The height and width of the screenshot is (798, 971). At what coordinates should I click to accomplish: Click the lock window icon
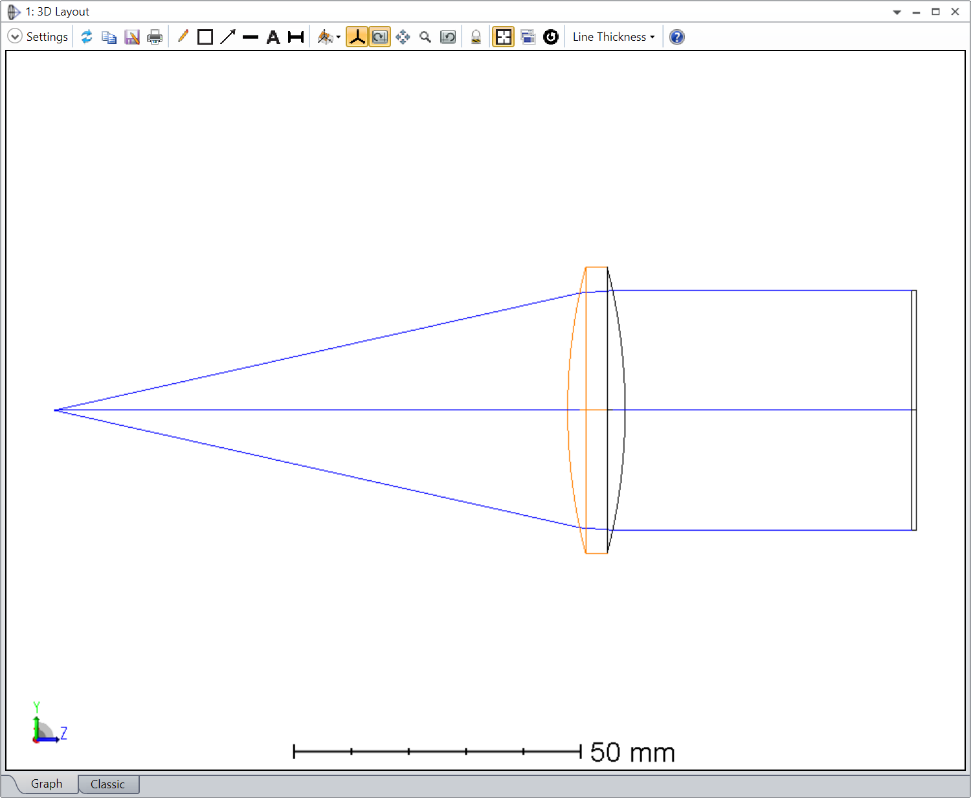coord(476,37)
